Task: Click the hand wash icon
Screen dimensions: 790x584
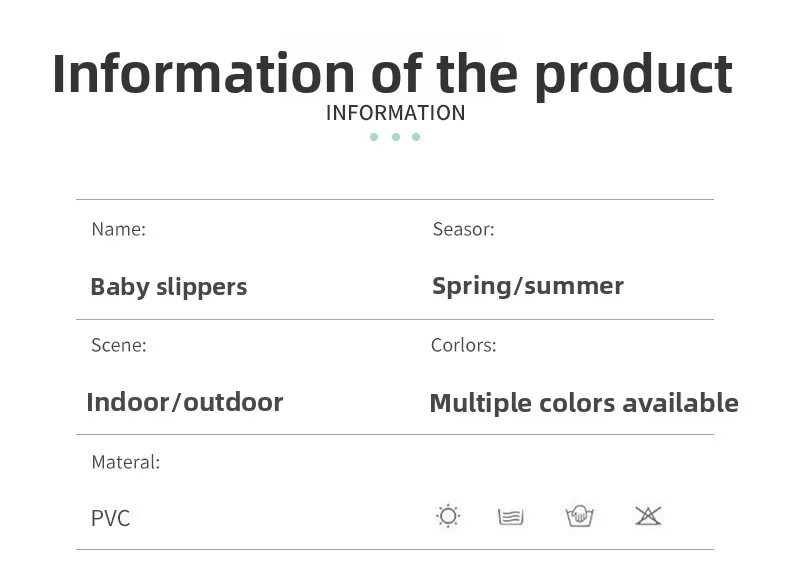Action: click(579, 516)
